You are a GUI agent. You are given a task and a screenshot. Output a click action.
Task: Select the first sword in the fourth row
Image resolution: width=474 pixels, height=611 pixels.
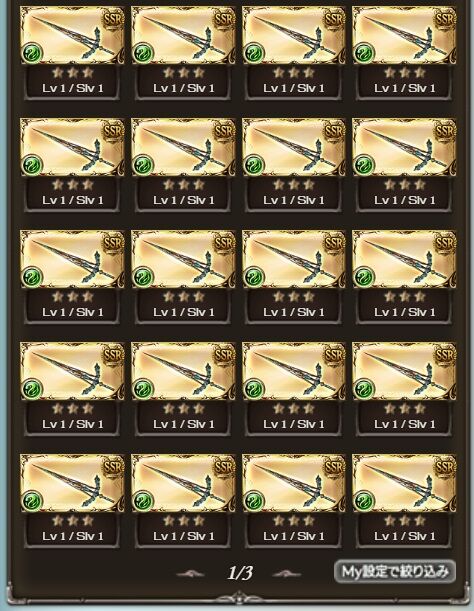point(73,371)
